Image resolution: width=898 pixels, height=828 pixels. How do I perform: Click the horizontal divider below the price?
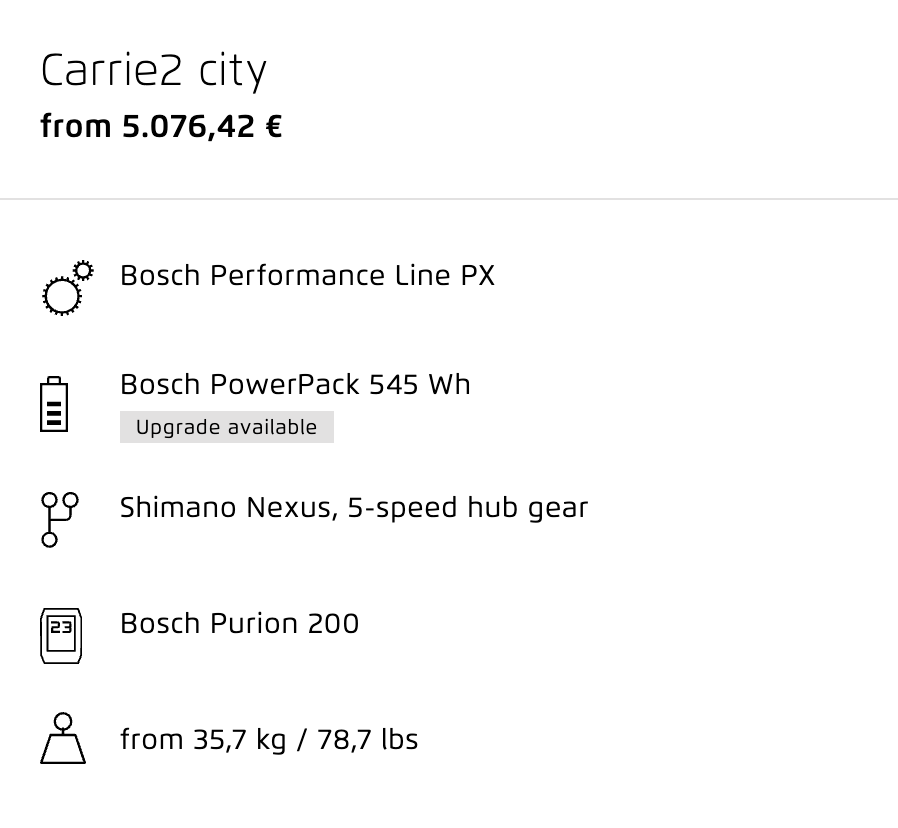pyautogui.click(x=449, y=199)
